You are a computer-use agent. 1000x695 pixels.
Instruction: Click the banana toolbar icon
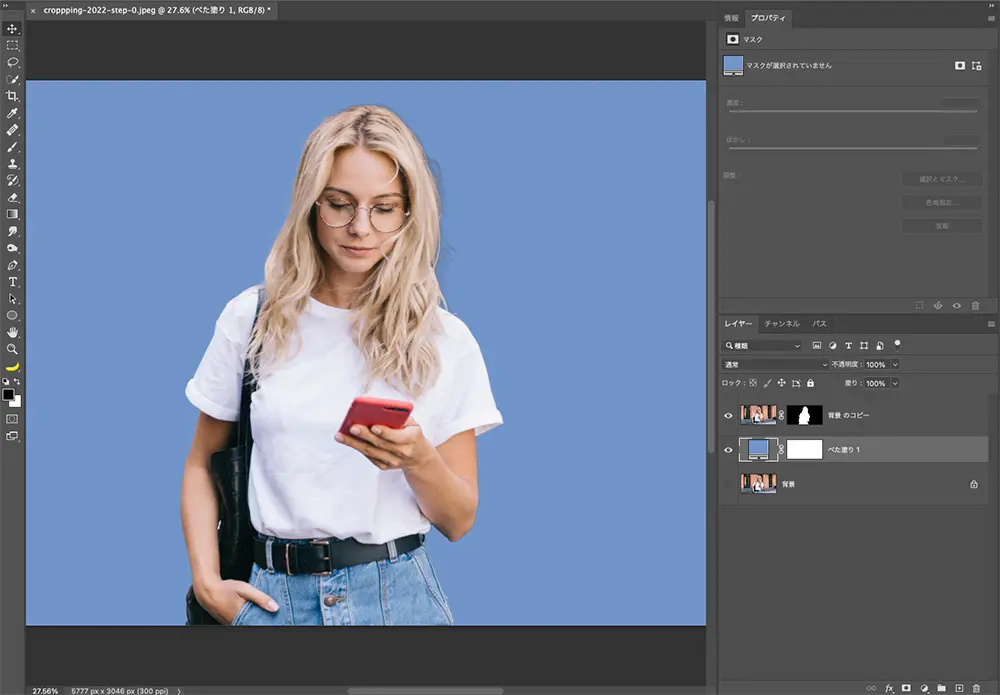12,367
